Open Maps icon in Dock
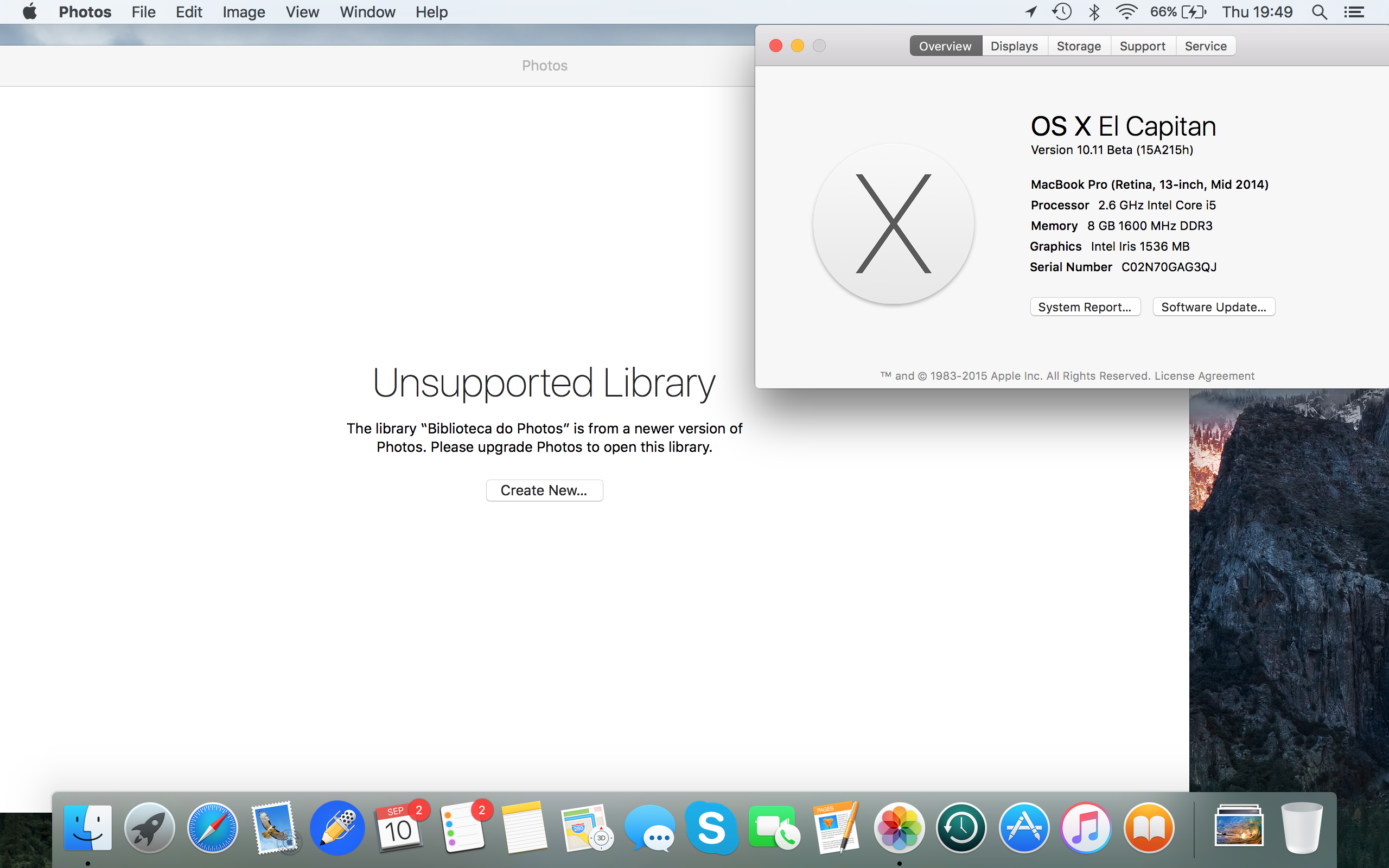The width and height of the screenshot is (1389, 868). pyautogui.click(x=587, y=828)
